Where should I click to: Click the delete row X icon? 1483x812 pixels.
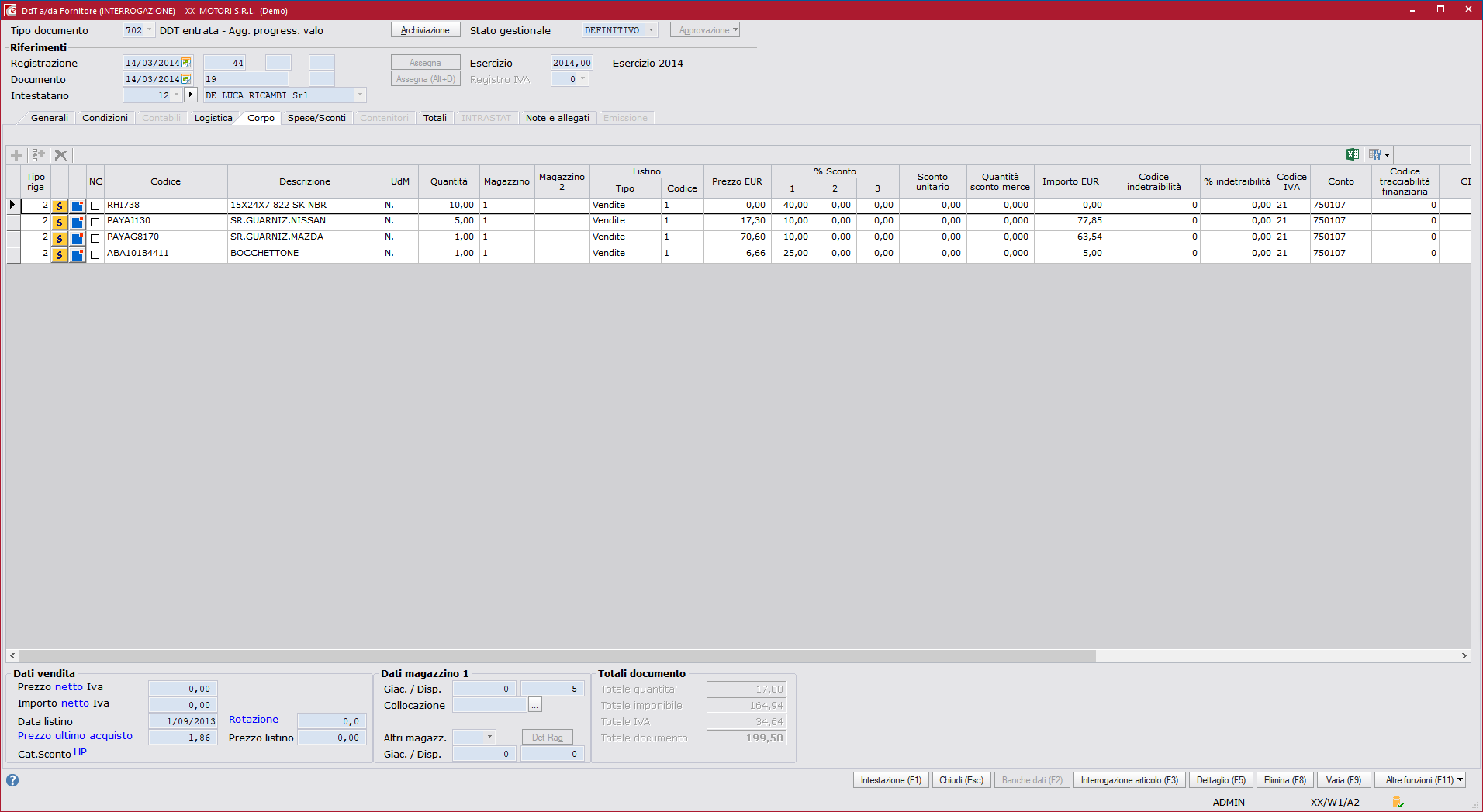[x=60, y=155]
